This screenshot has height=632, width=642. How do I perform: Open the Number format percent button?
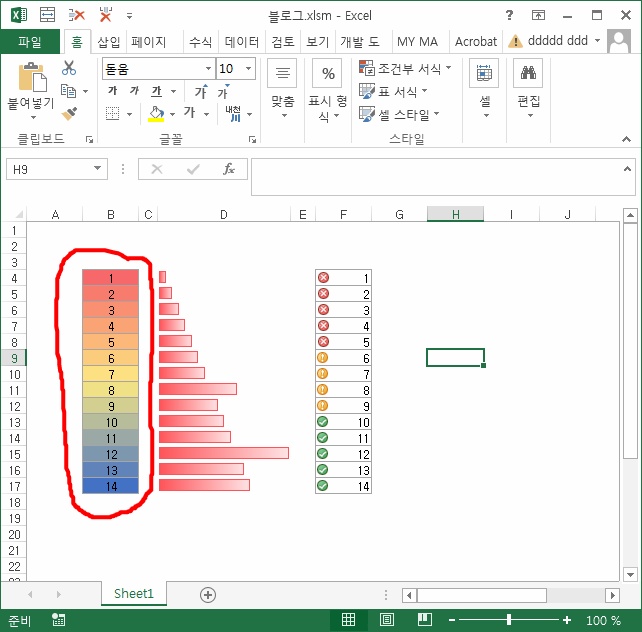pos(328,73)
